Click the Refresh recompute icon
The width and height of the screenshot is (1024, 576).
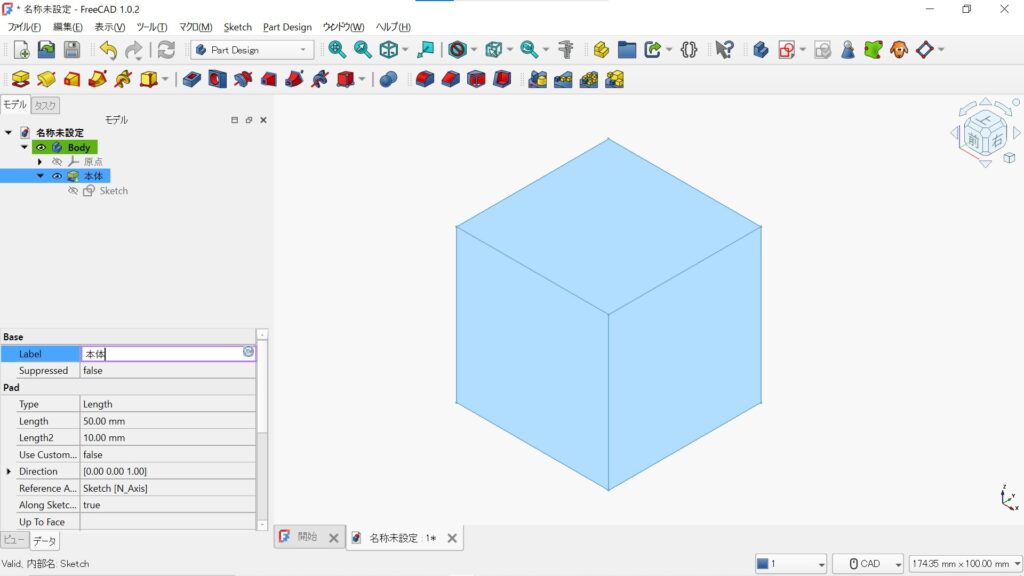tap(166, 49)
